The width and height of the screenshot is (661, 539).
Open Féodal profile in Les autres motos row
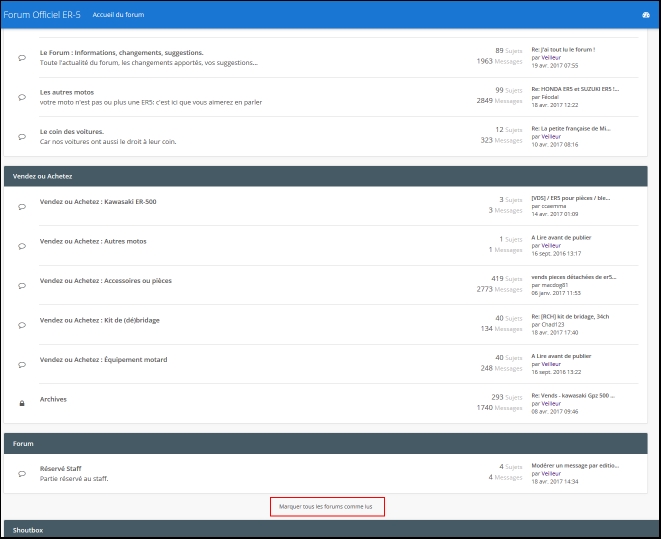(x=550, y=97)
